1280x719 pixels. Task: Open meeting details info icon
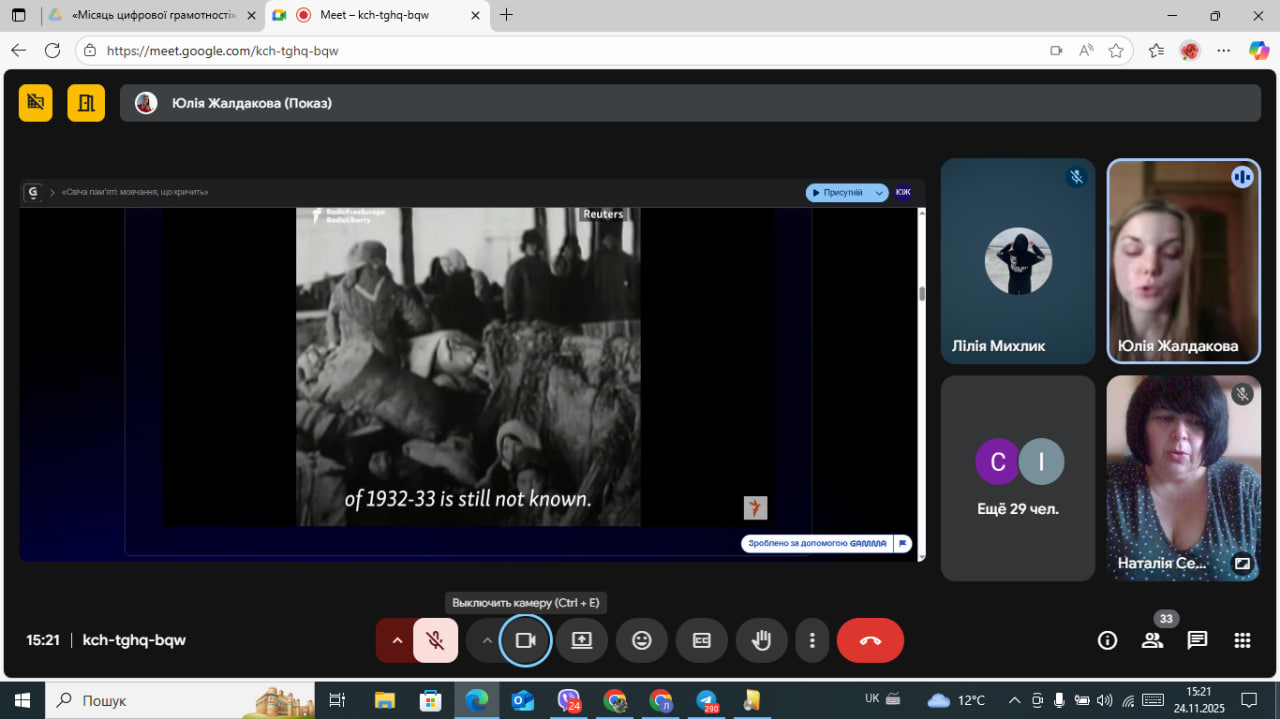tap(1107, 641)
